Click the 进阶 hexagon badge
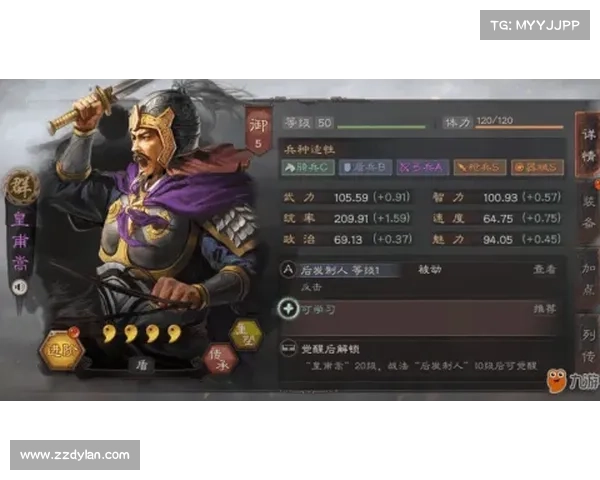600x480 pixels. 61,349
